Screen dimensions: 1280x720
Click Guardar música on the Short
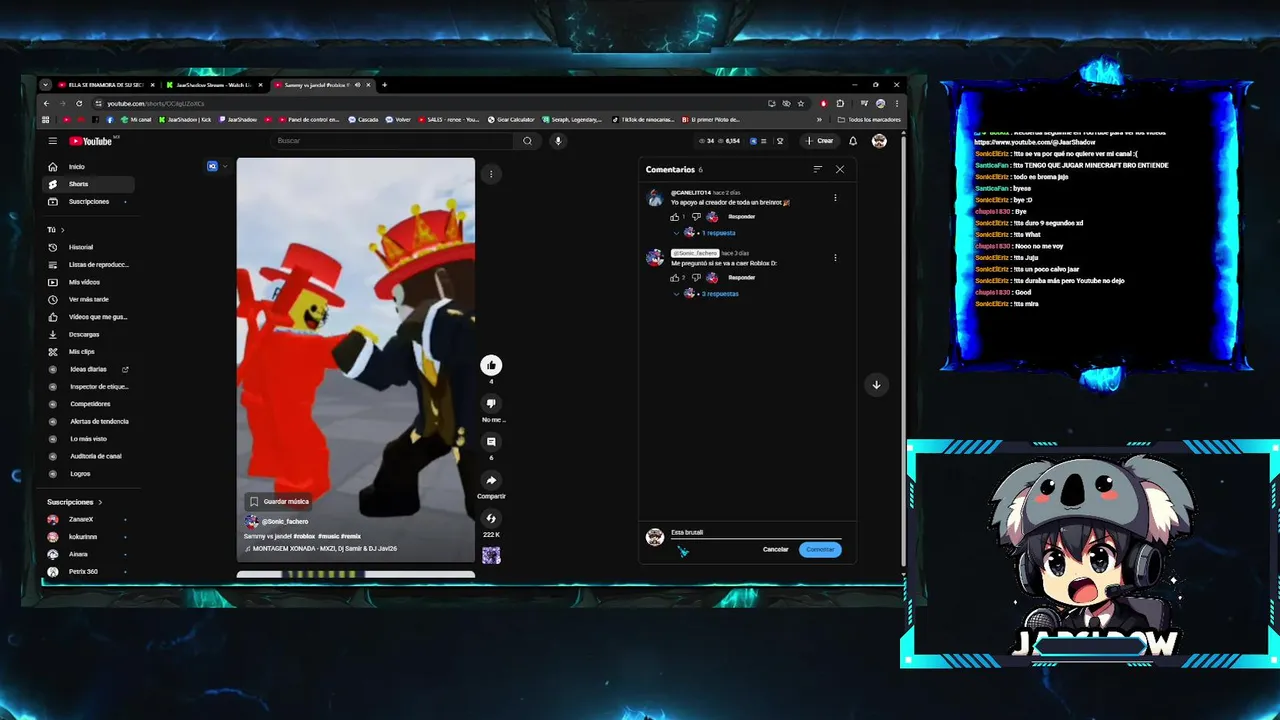coord(279,501)
